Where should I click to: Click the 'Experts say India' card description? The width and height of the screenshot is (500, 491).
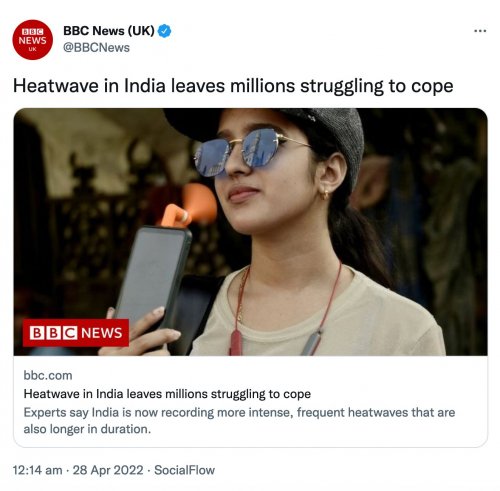point(239,421)
